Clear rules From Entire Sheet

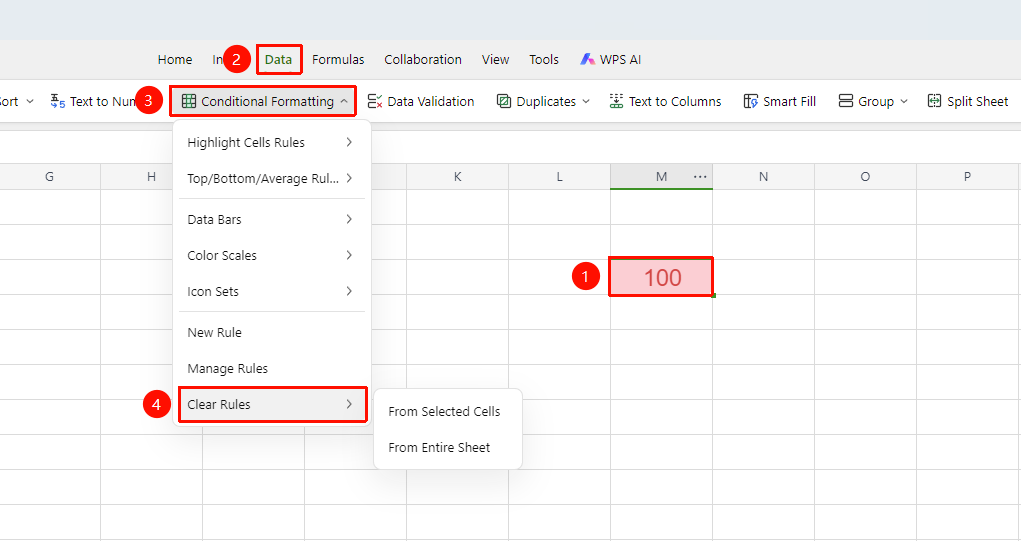pyautogui.click(x=447, y=447)
